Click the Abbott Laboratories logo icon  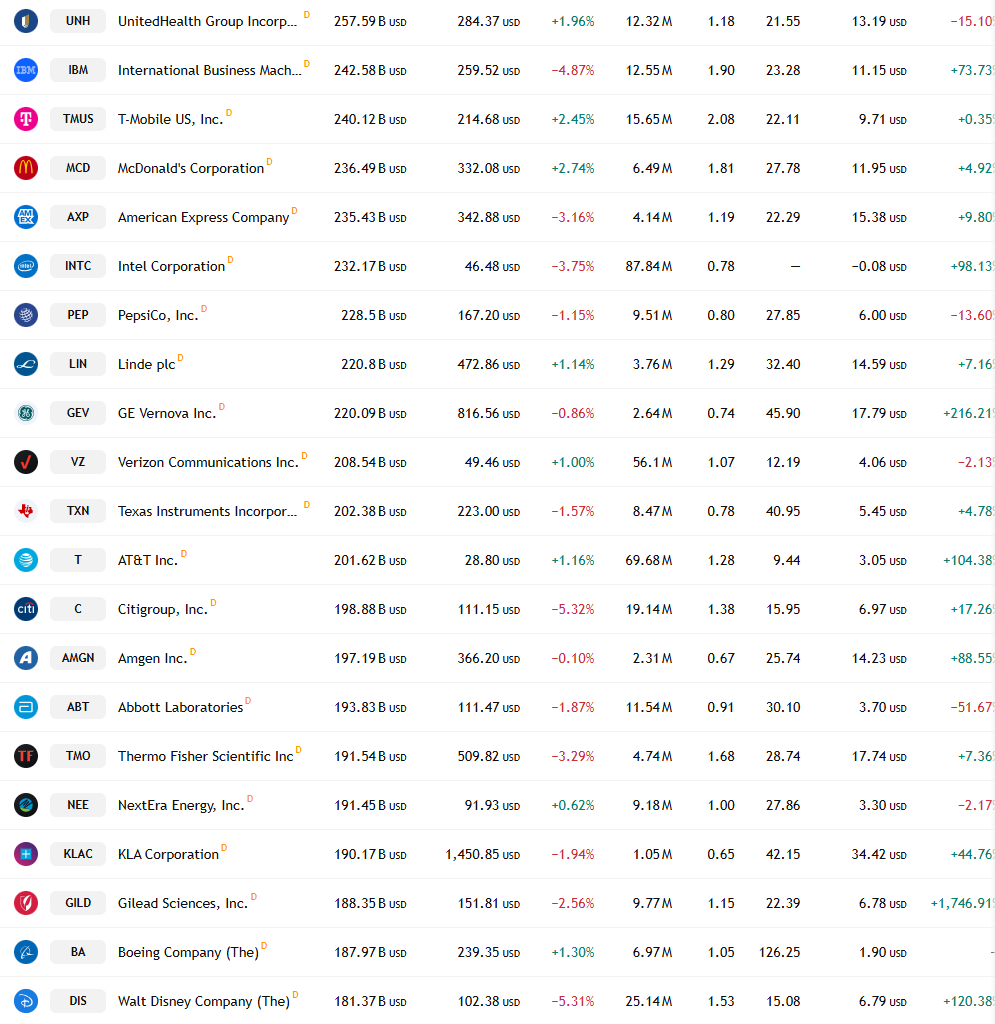pos(26,707)
